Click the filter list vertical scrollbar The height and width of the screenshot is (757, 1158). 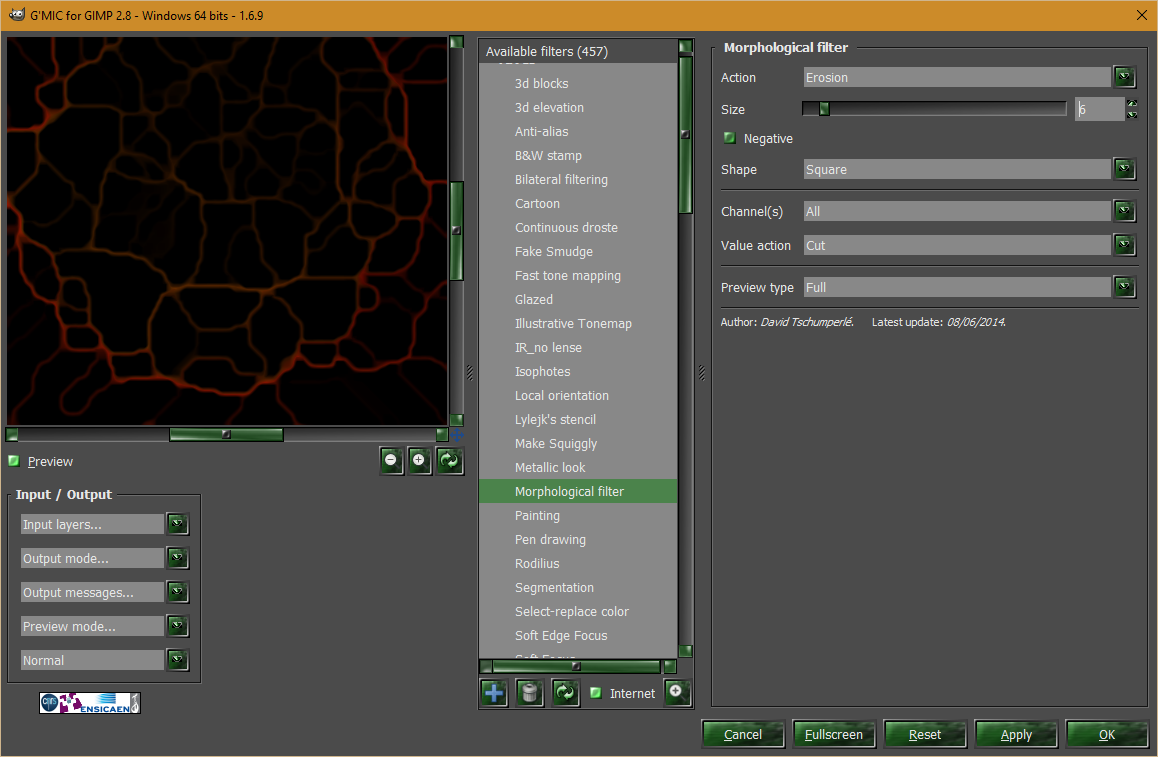(685, 134)
